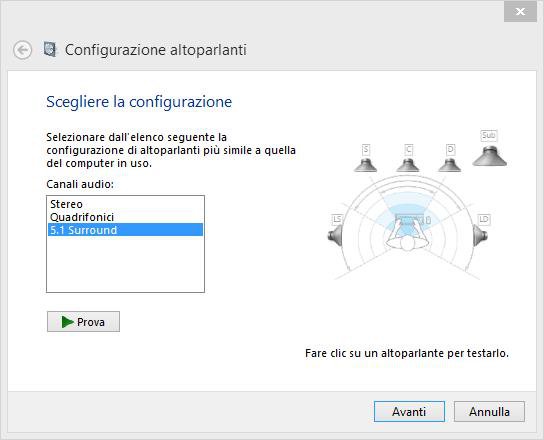Cancel setup with Annulla button
544x440 pixels.
(489, 412)
